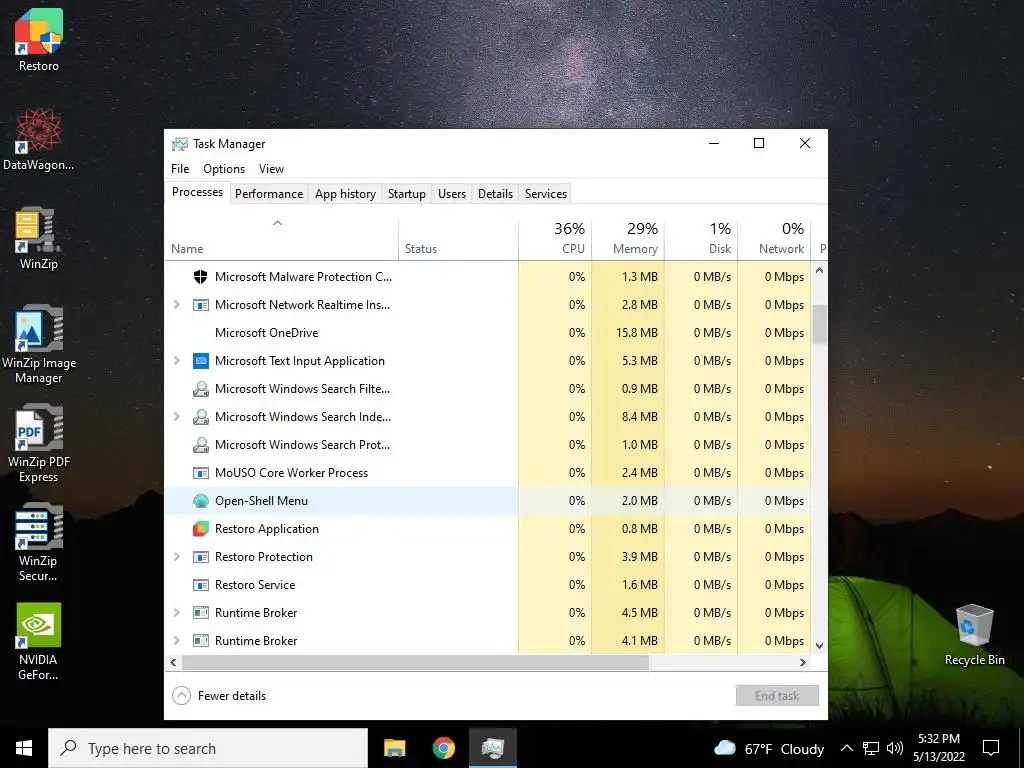
Task: Select the Microsoft OneDrive process row
Action: click(487, 333)
